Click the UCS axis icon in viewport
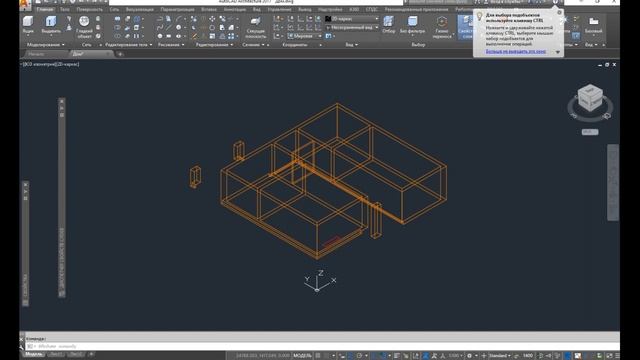 point(320,281)
